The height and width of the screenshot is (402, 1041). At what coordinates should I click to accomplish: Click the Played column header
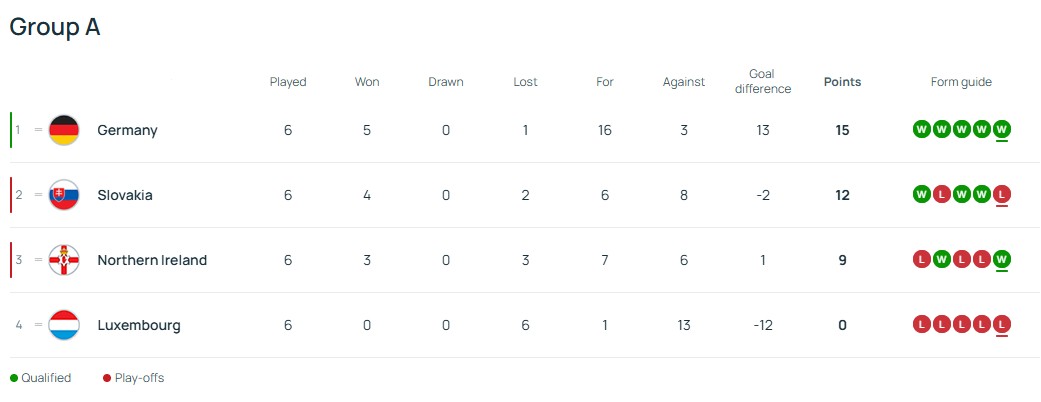pos(288,82)
